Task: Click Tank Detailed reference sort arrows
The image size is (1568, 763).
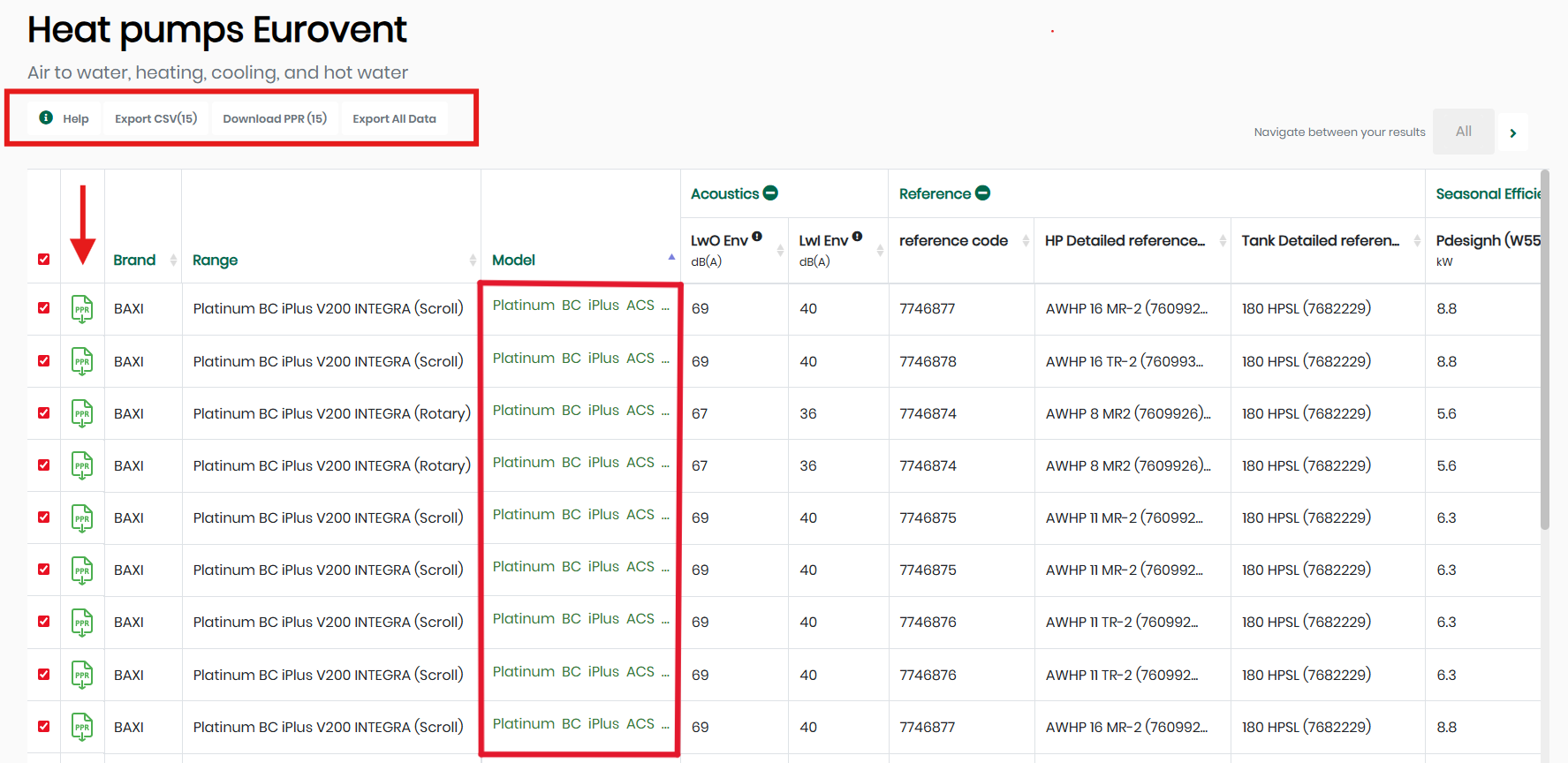Action: coord(1417,240)
